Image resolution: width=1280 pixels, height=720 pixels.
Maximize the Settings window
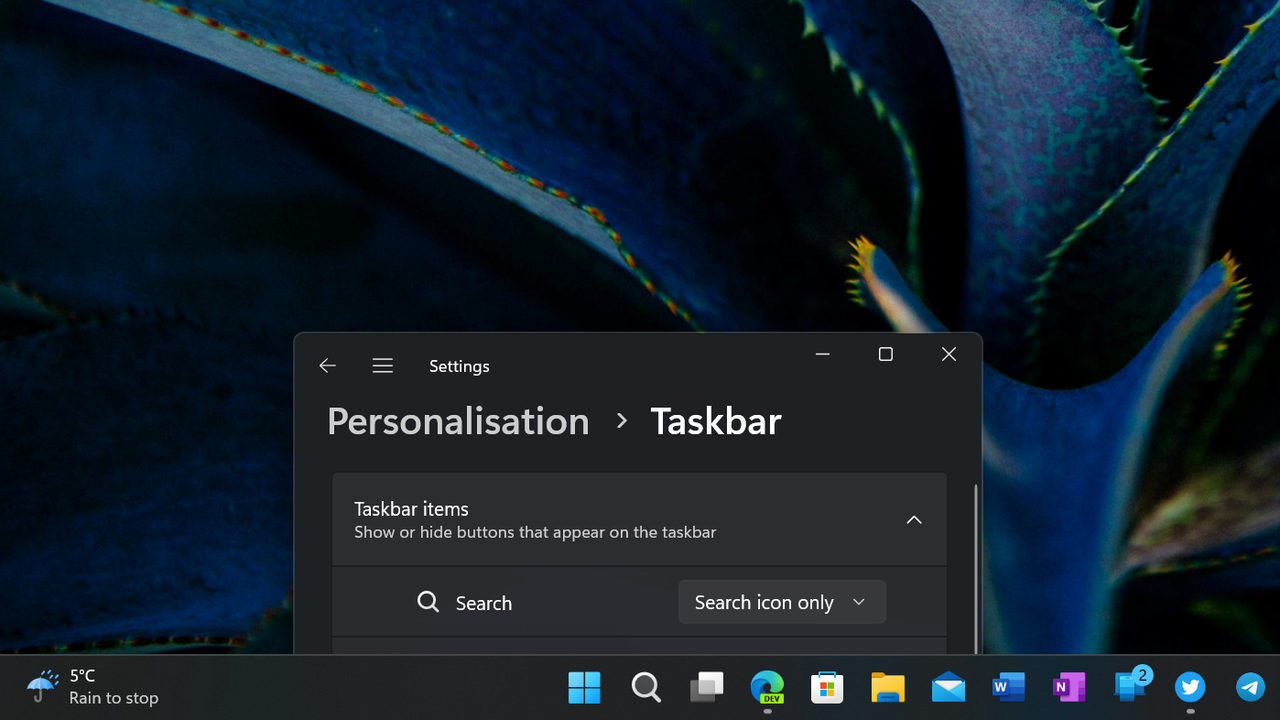pyautogui.click(x=885, y=354)
